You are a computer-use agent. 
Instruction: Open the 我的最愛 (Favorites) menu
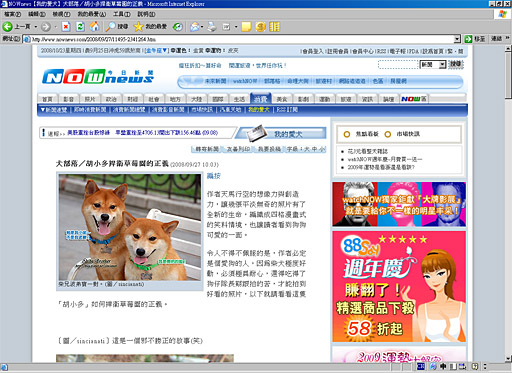(x=92, y=14)
